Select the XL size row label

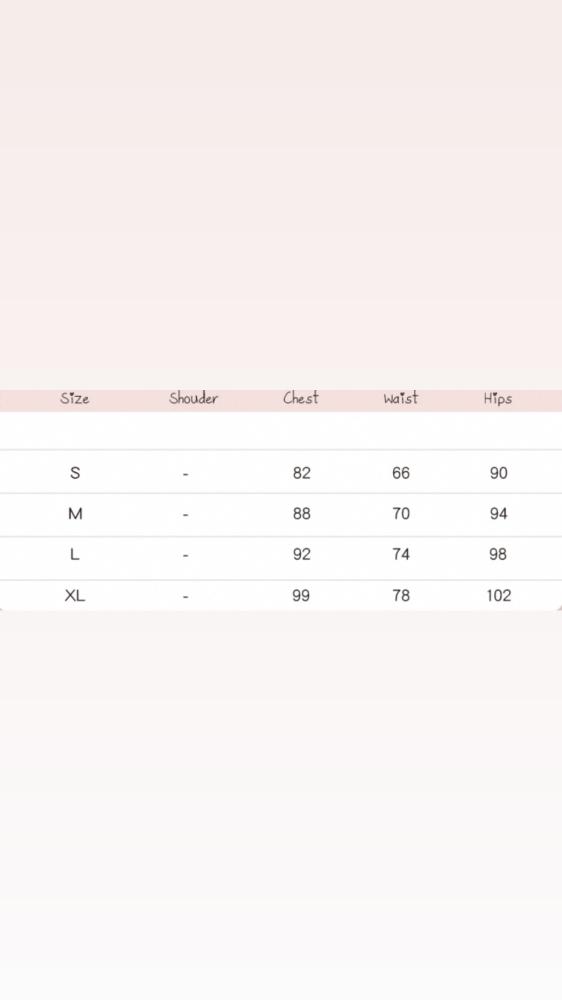(75, 595)
